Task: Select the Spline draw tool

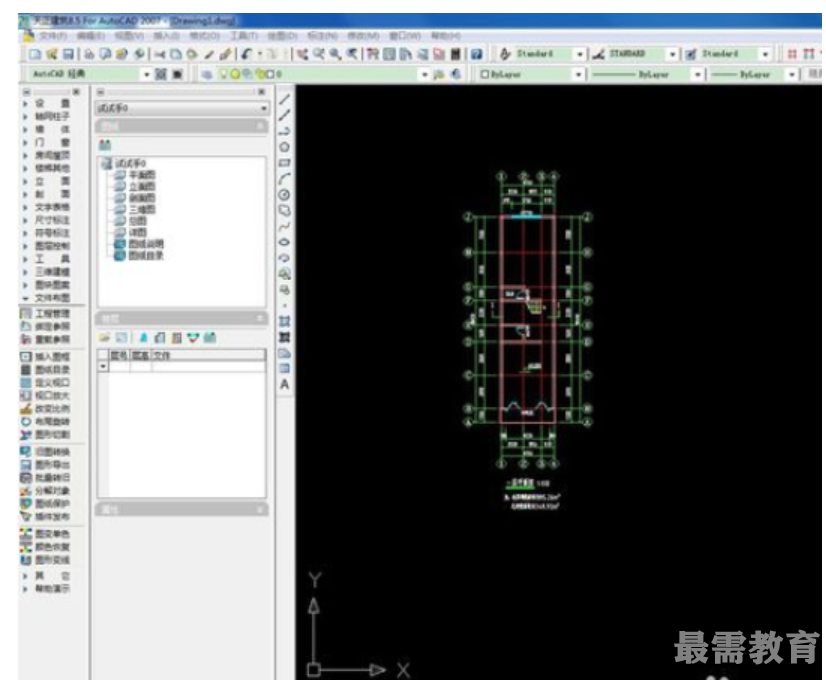Action: [284, 227]
